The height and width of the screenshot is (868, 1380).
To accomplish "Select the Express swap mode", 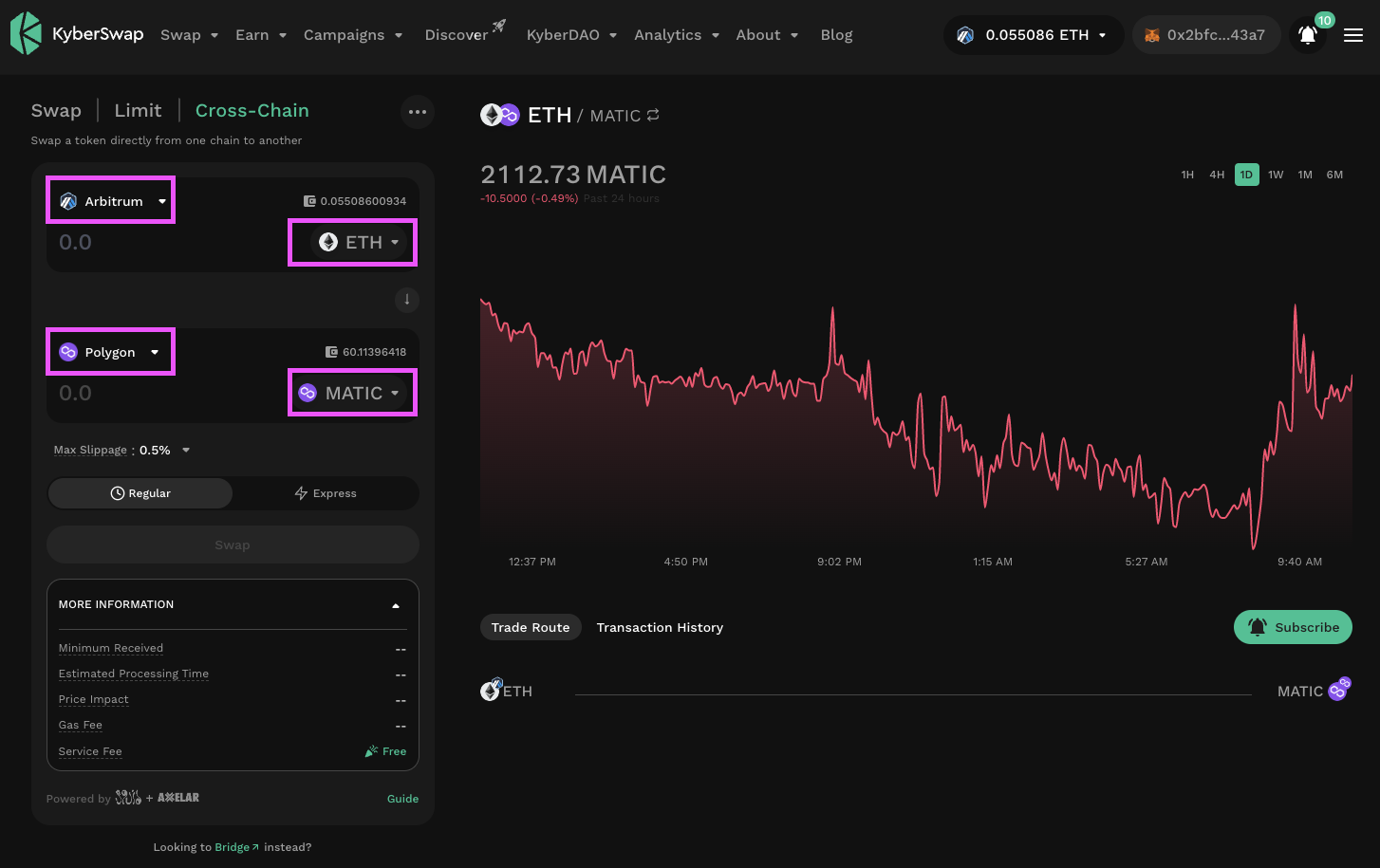I will coord(326,493).
